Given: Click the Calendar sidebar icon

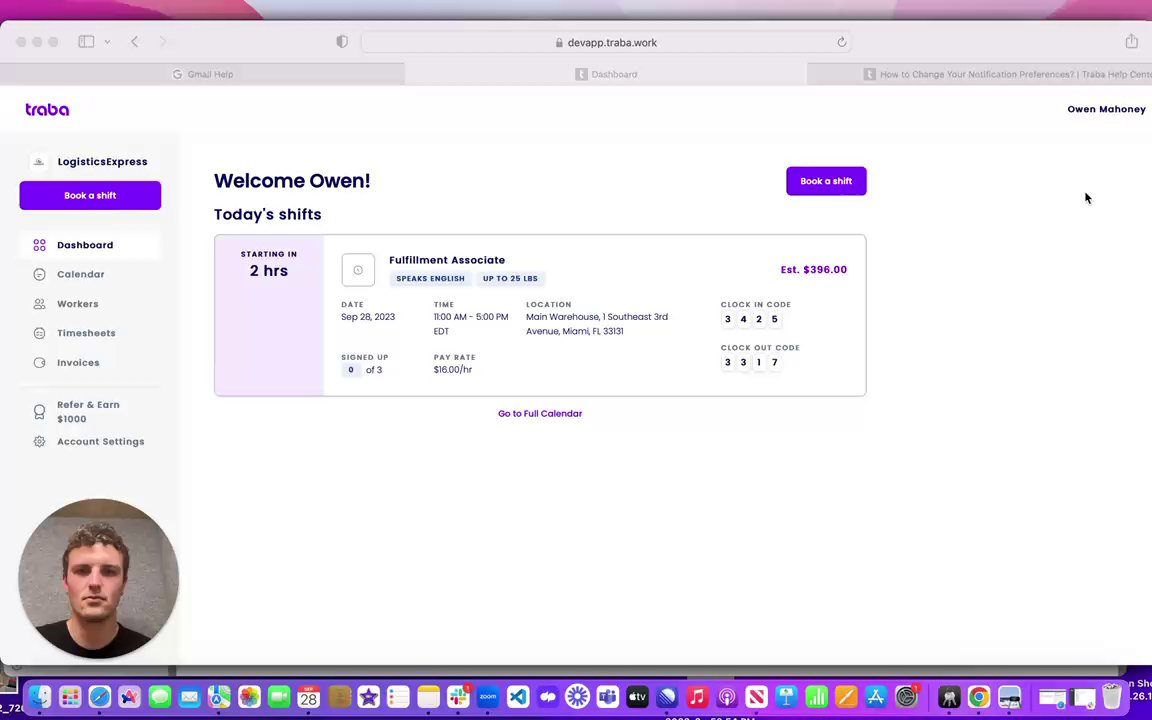Looking at the screenshot, I should coord(40,275).
